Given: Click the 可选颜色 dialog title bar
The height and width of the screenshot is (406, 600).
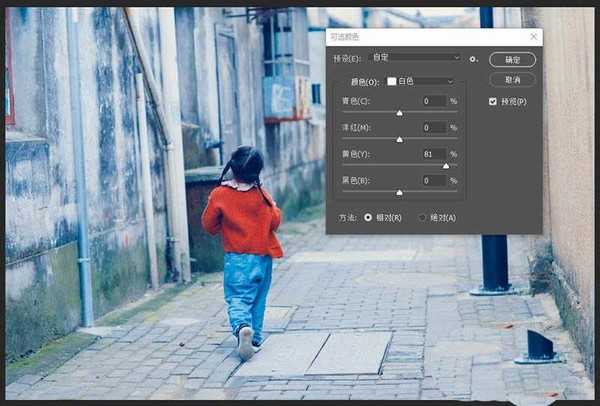Looking at the screenshot, I should pos(420,37).
